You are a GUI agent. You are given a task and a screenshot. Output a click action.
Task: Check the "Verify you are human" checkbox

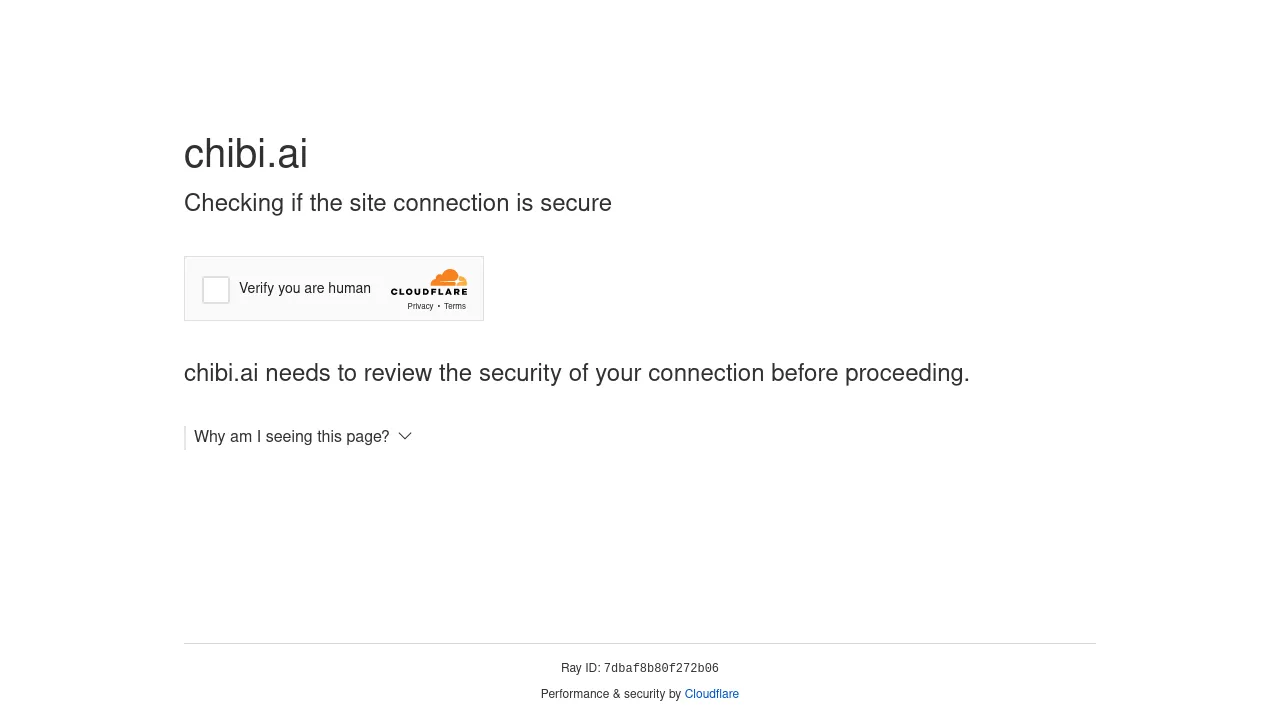pyautogui.click(x=216, y=290)
